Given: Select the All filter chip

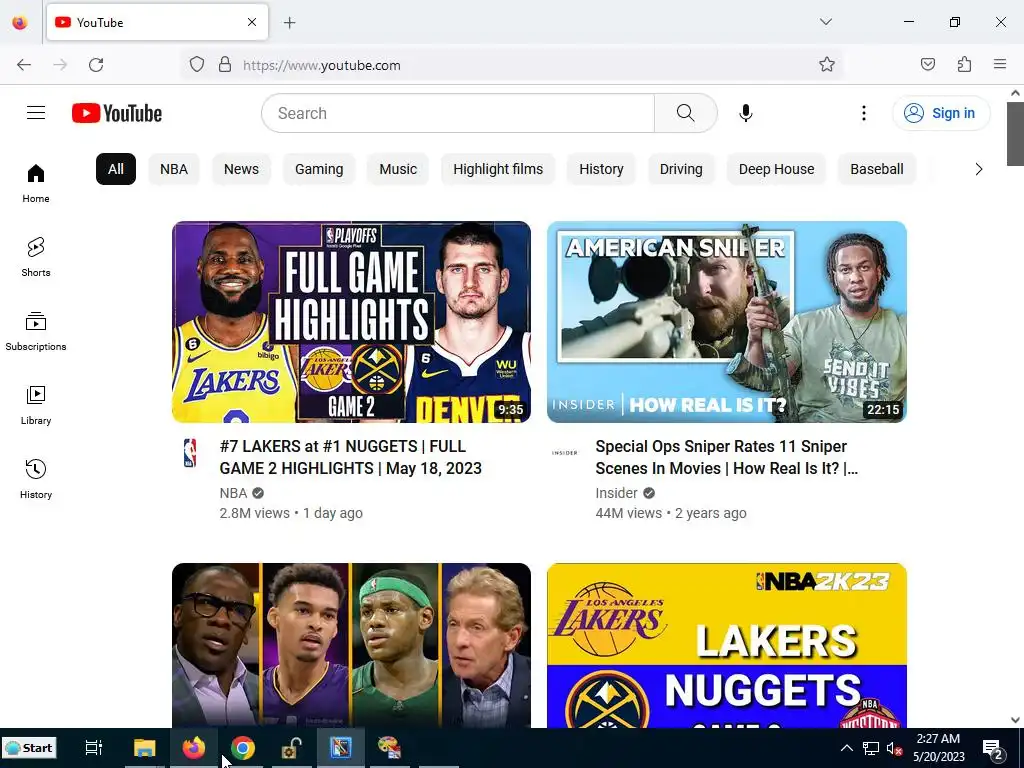Looking at the screenshot, I should tap(116, 169).
